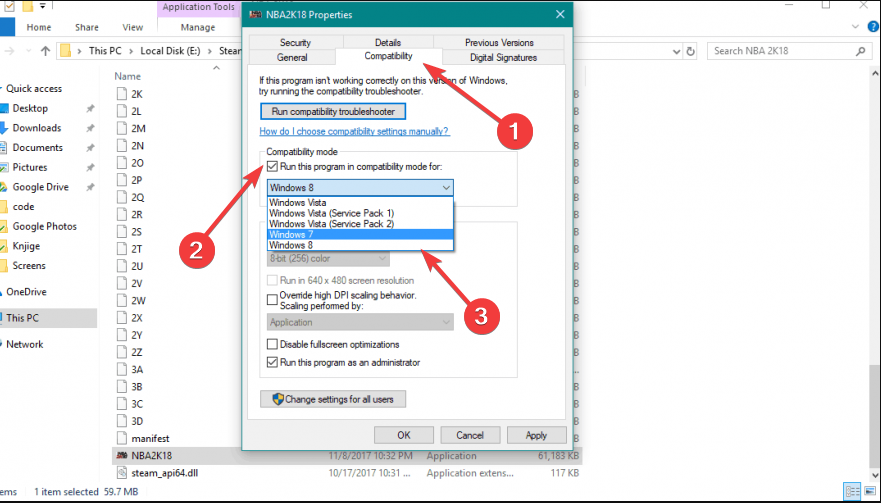Close the NBA2K18 Properties dialog

560,15
